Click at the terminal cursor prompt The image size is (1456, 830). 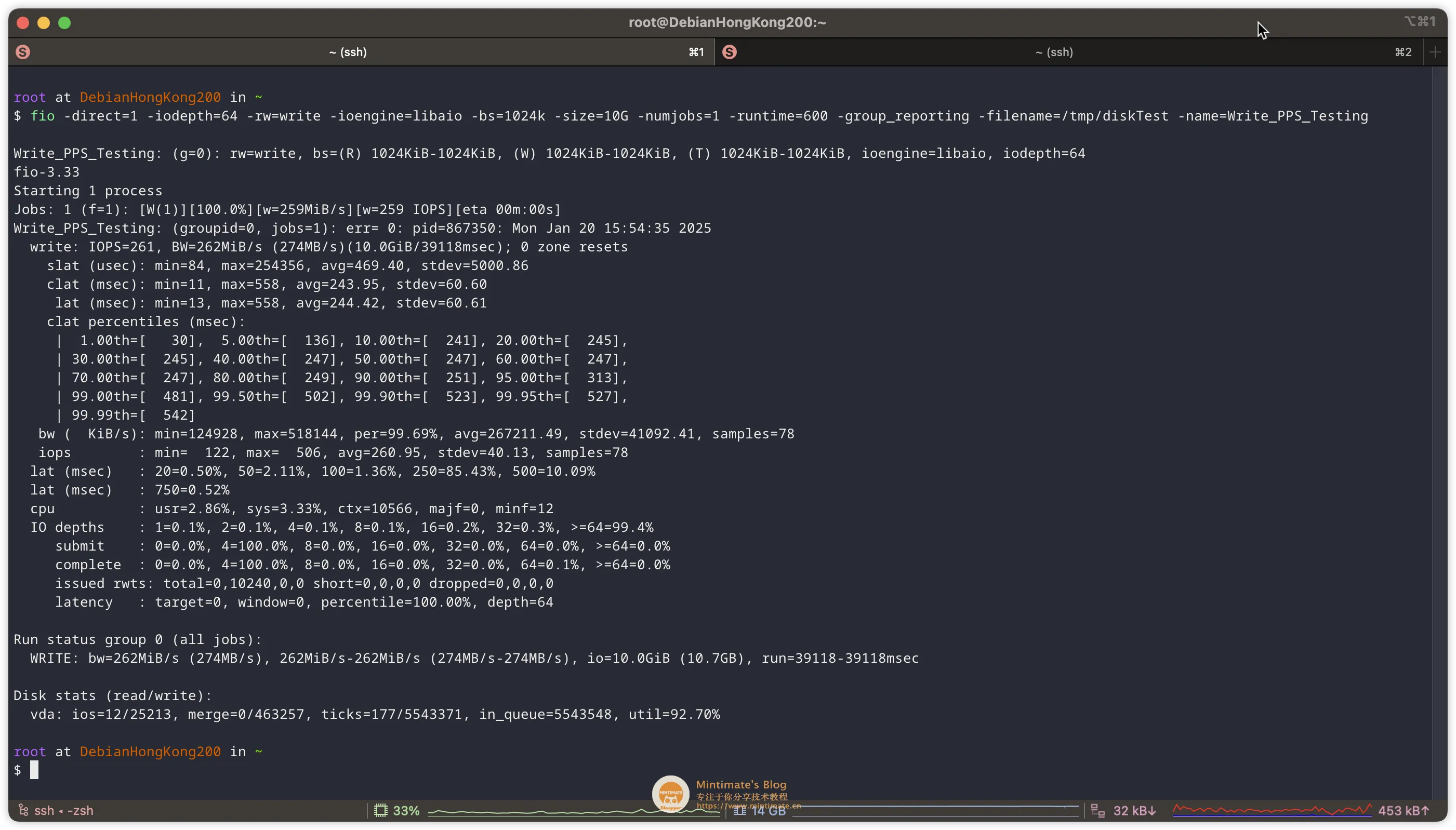pyautogui.click(x=34, y=770)
